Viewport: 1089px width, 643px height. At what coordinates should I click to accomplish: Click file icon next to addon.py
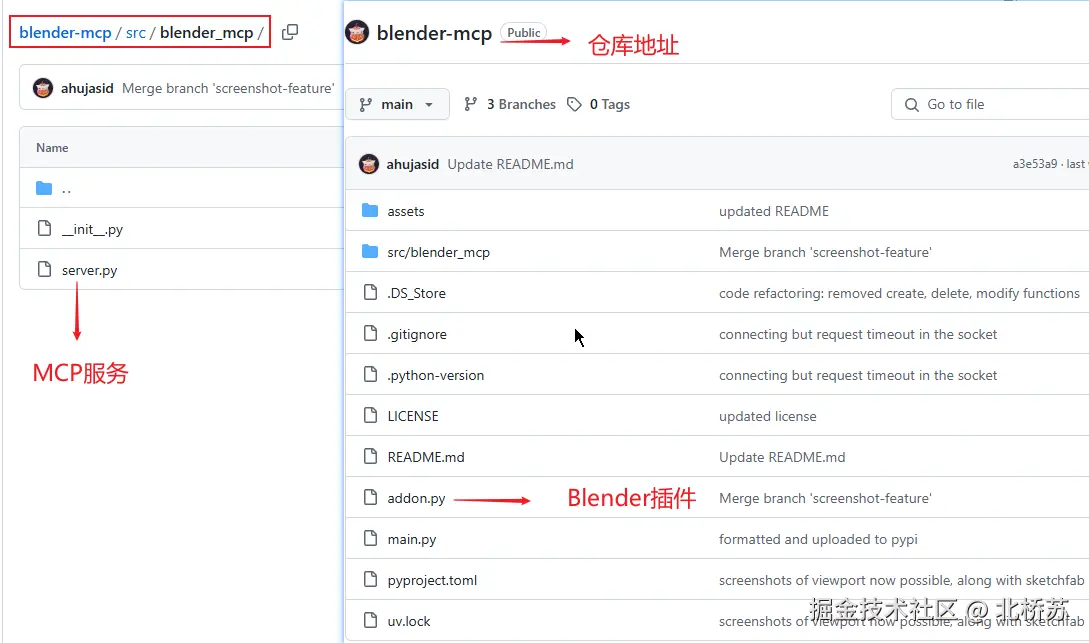point(371,497)
